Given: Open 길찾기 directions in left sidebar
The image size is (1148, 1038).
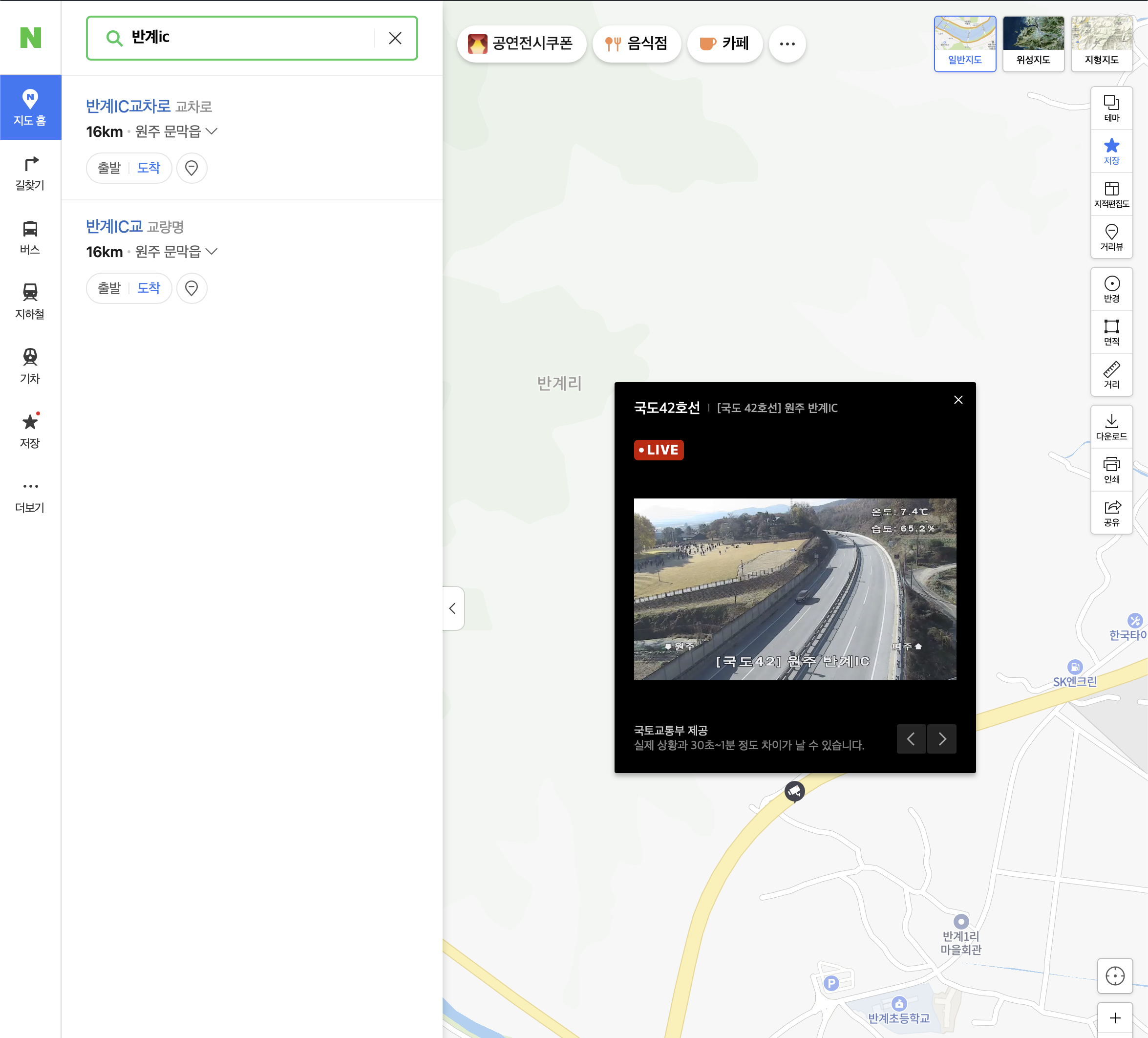Looking at the screenshot, I should 30,173.
